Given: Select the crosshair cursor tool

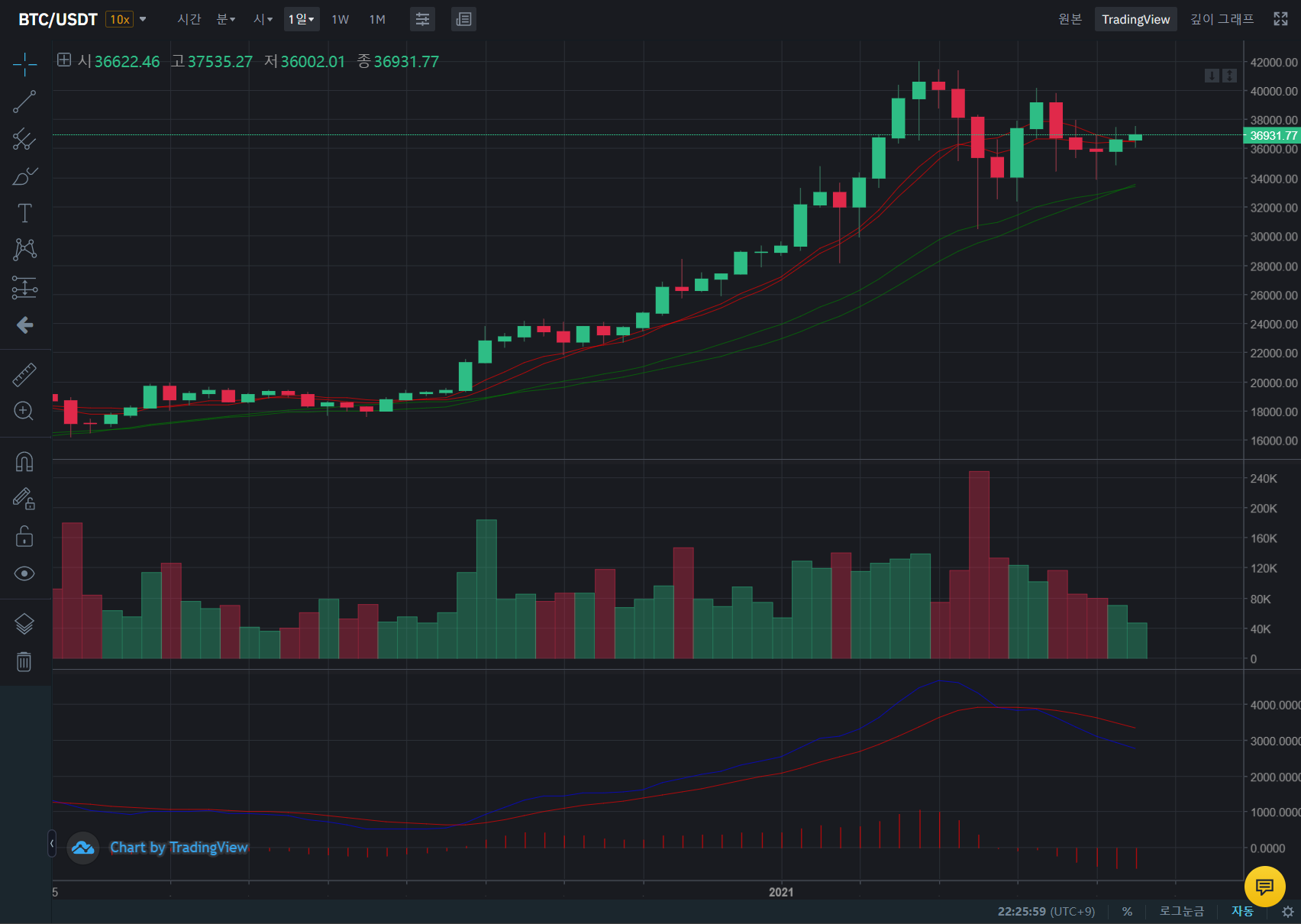Looking at the screenshot, I should point(24,65).
